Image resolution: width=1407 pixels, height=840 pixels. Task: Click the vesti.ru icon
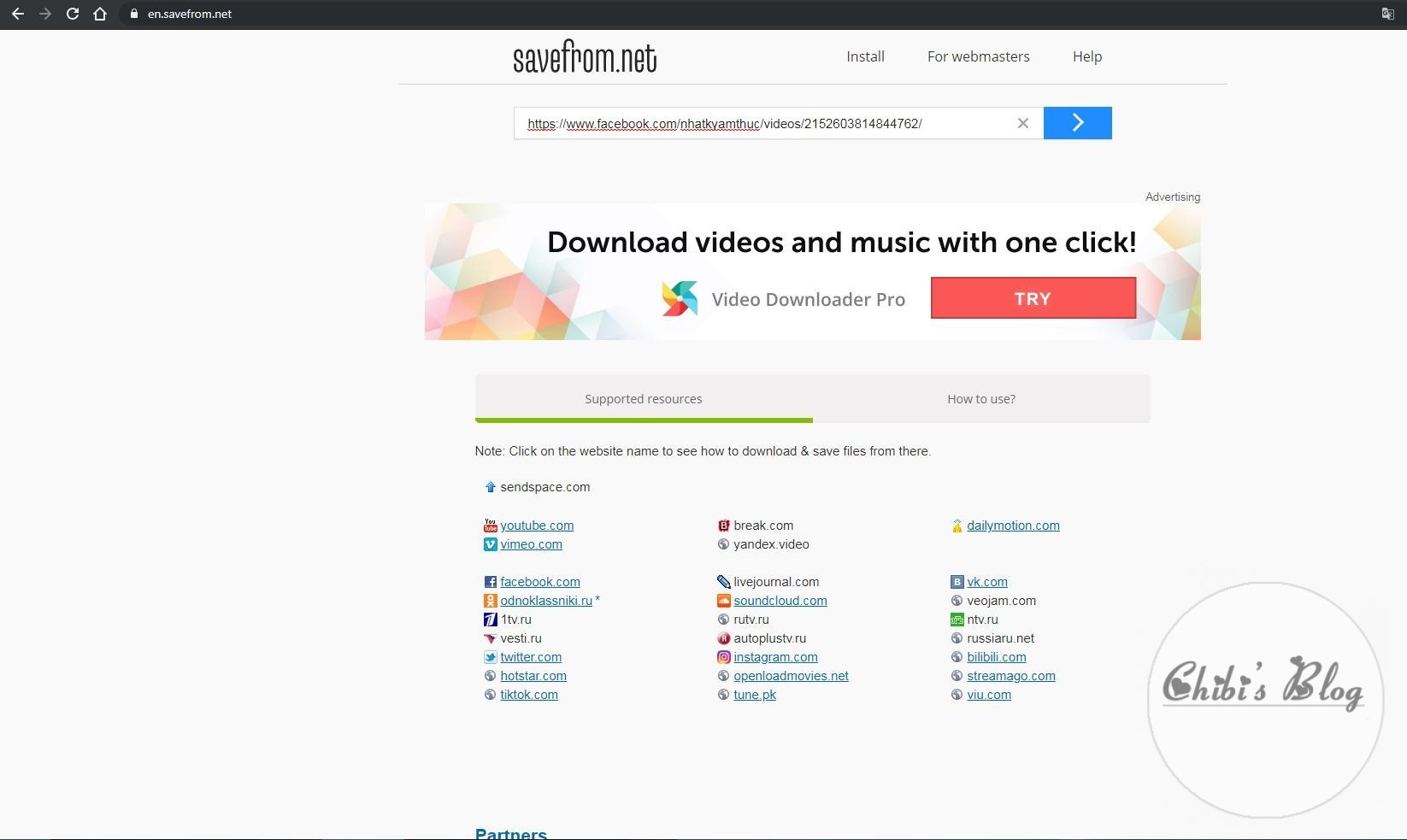(490, 638)
